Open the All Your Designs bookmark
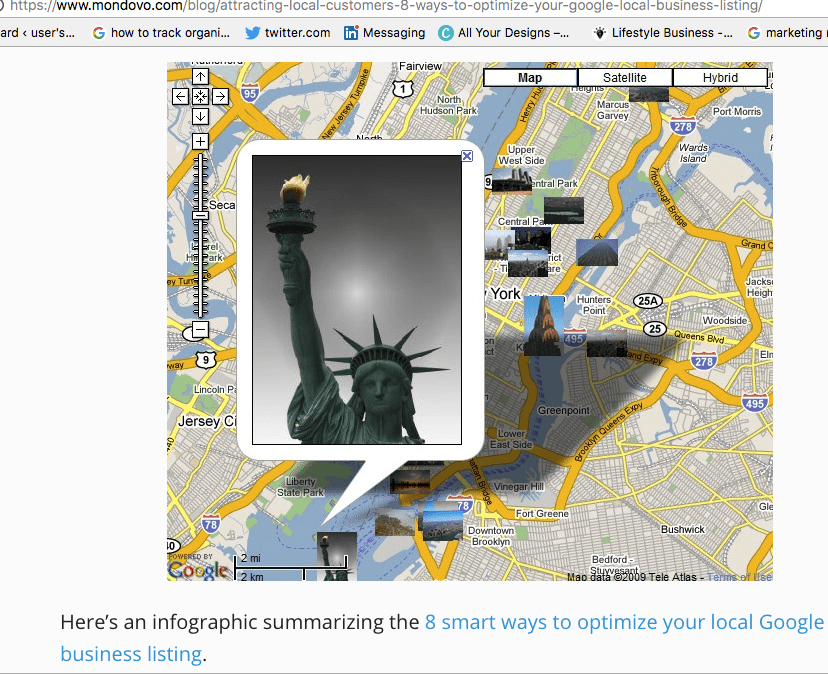The height and width of the screenshot is (674, 828). click(504, 33)
